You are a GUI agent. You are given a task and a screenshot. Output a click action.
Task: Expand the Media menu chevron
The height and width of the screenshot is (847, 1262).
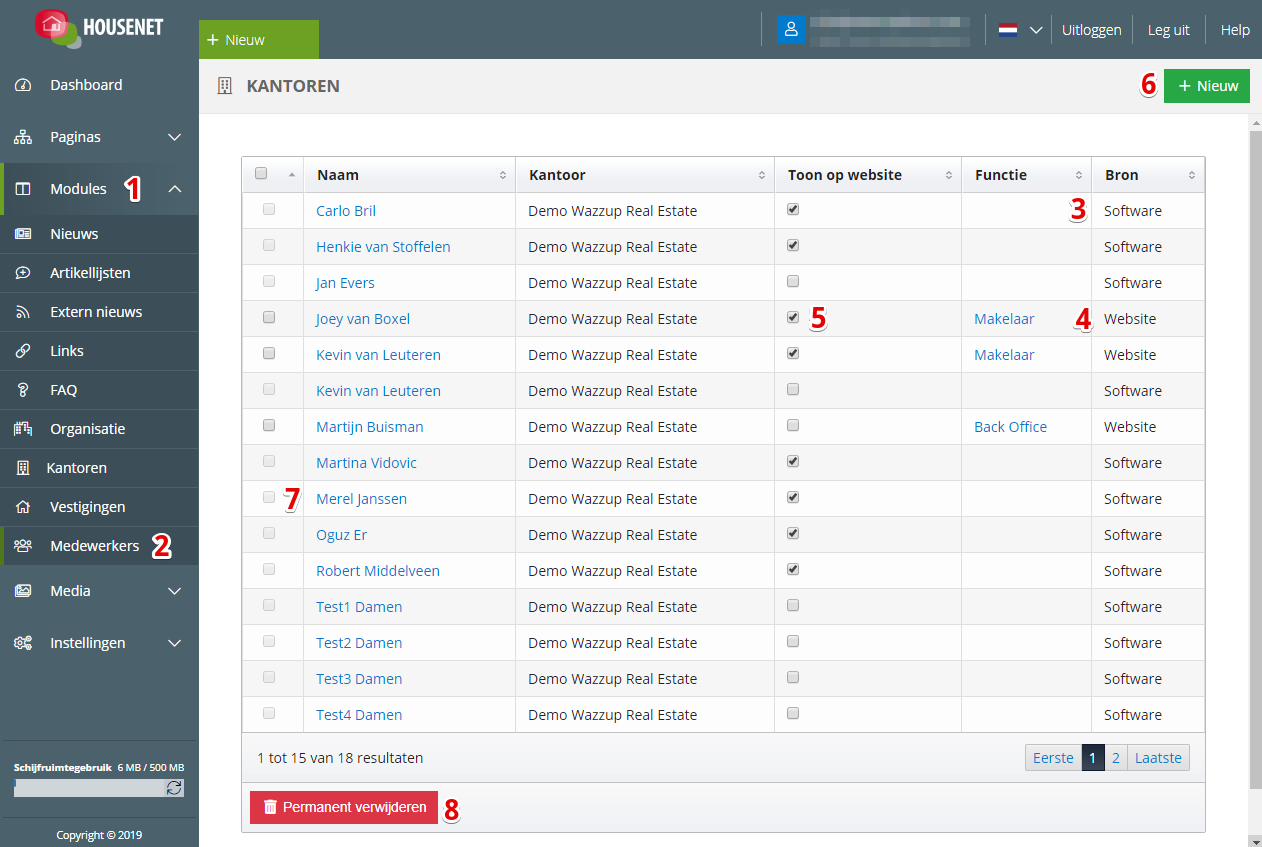click(175, 591)
